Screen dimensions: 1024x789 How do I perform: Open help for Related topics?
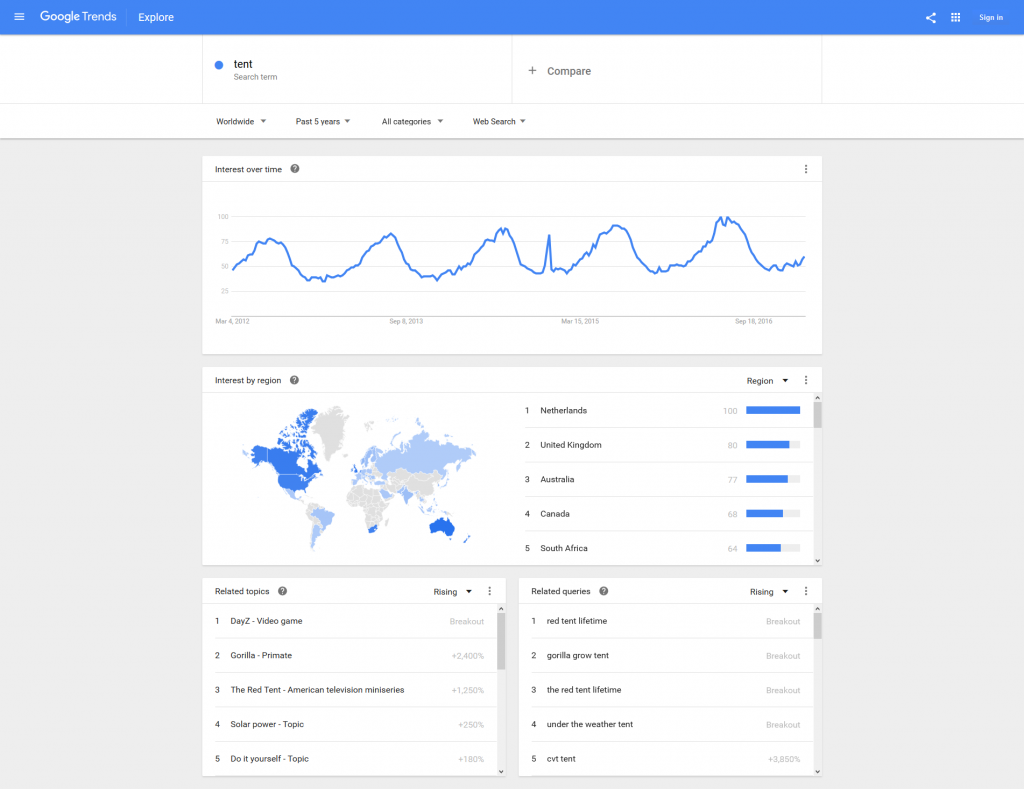pyautogui.click(x=282, y=591)
